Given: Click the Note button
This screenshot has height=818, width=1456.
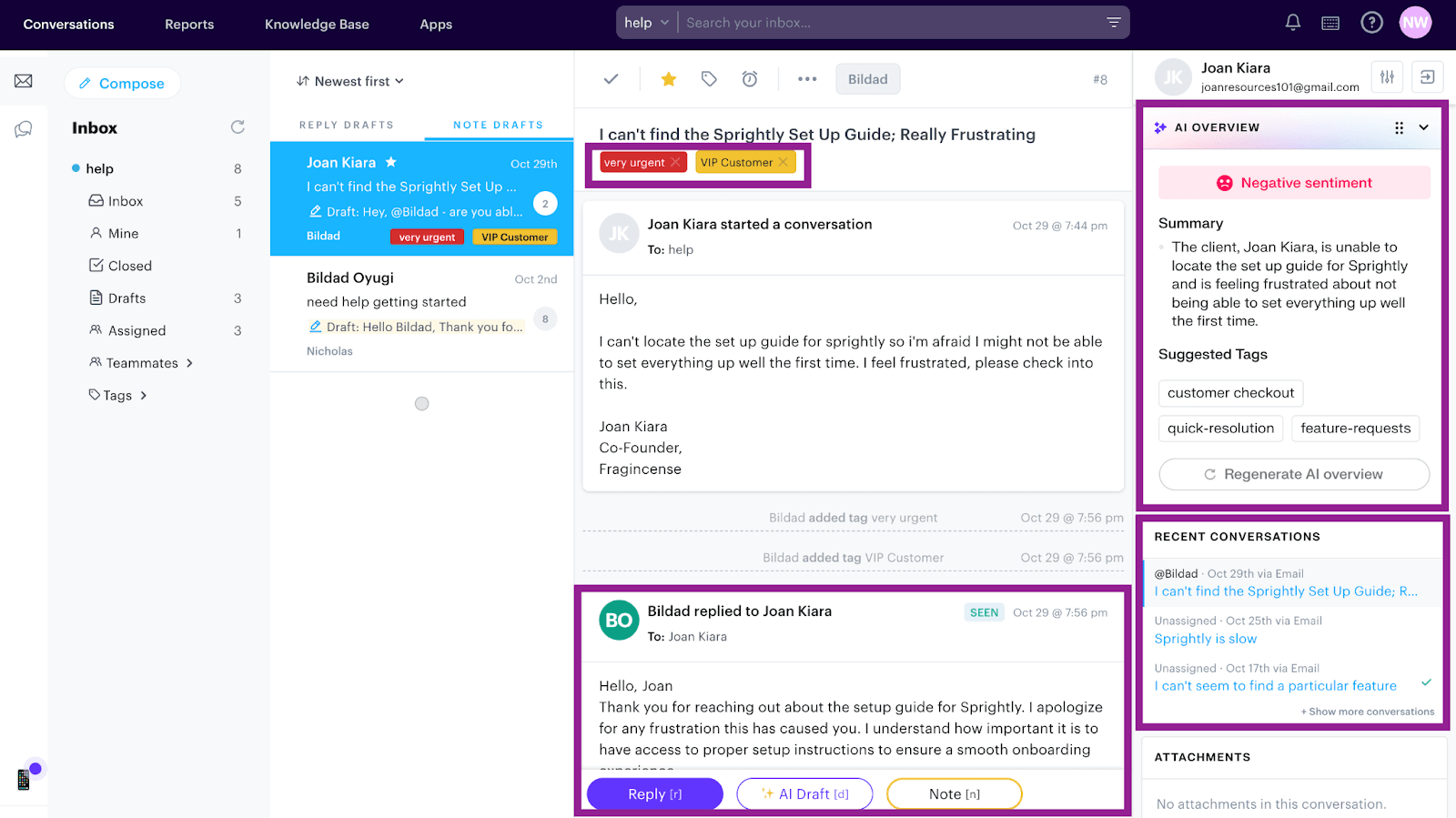Looking at the screenshot, I should (955, 793).
